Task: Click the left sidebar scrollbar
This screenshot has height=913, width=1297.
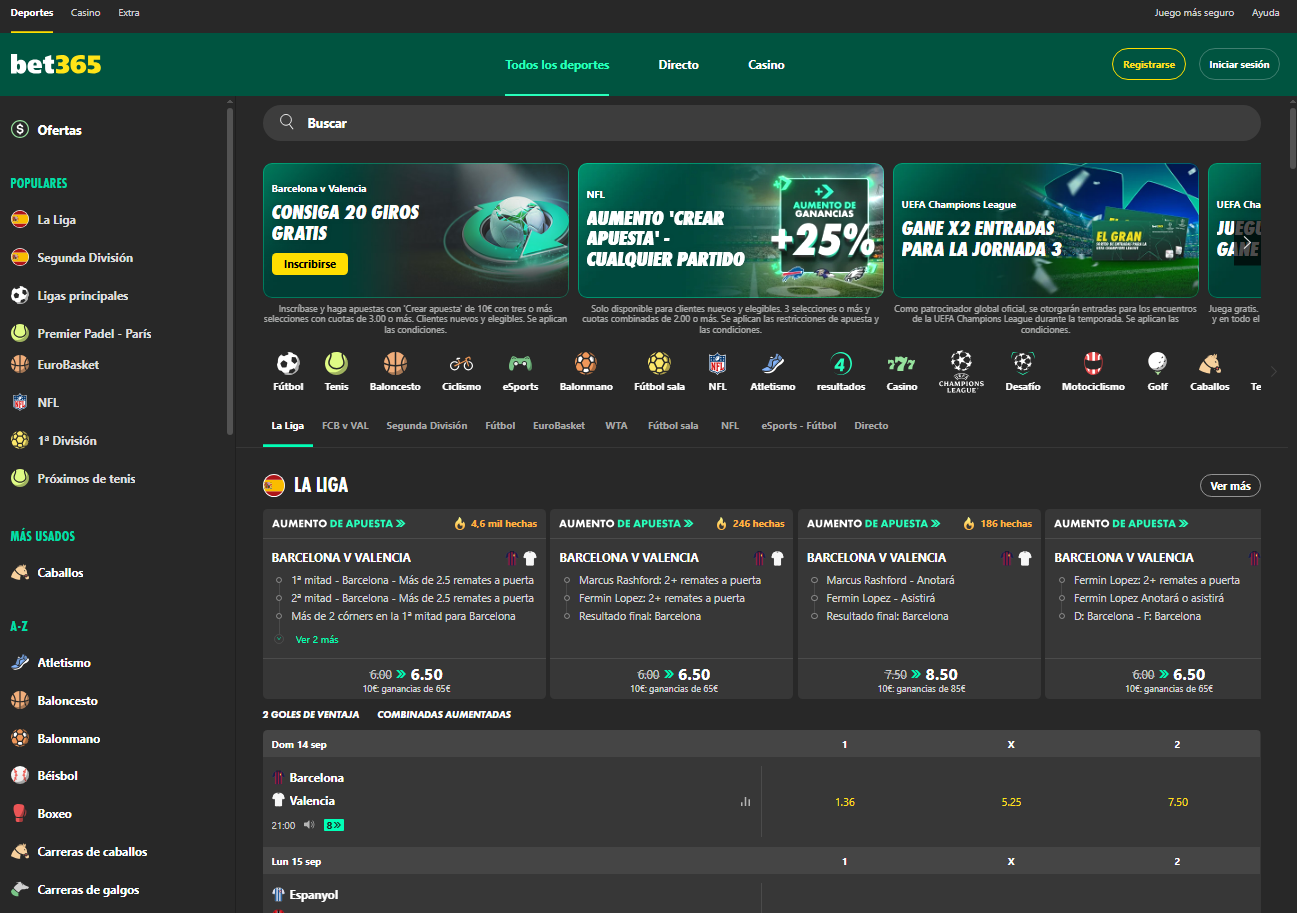Action: click(x=230, y=270)
